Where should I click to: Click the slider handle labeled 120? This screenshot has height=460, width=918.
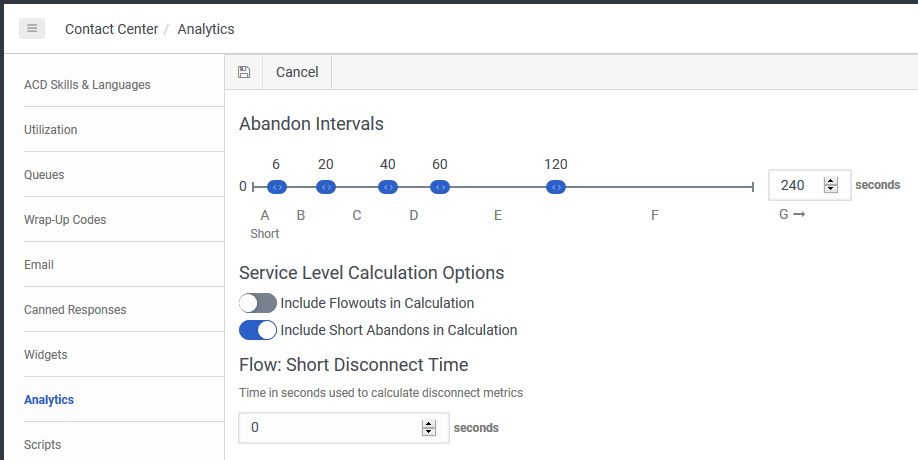(x=556, y=187)
